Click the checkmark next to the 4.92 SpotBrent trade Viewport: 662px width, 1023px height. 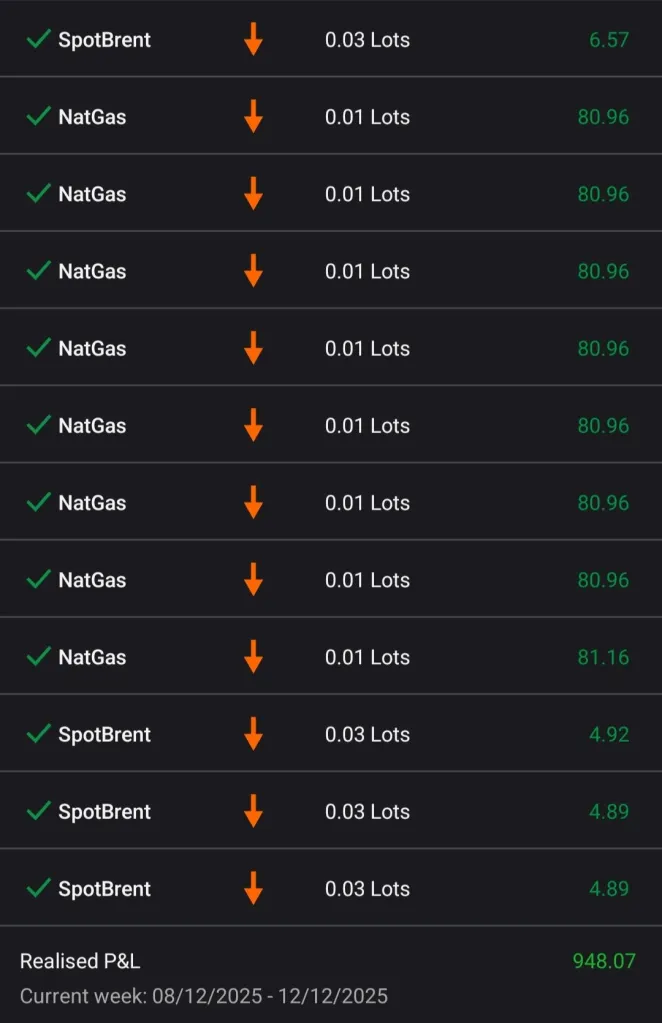click(x=38, y=734)
